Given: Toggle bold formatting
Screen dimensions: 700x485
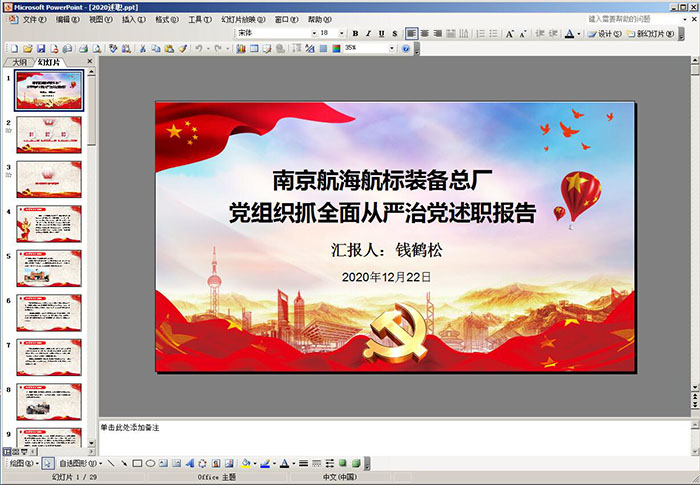Looking at the screenshot, I should point(355,33).
